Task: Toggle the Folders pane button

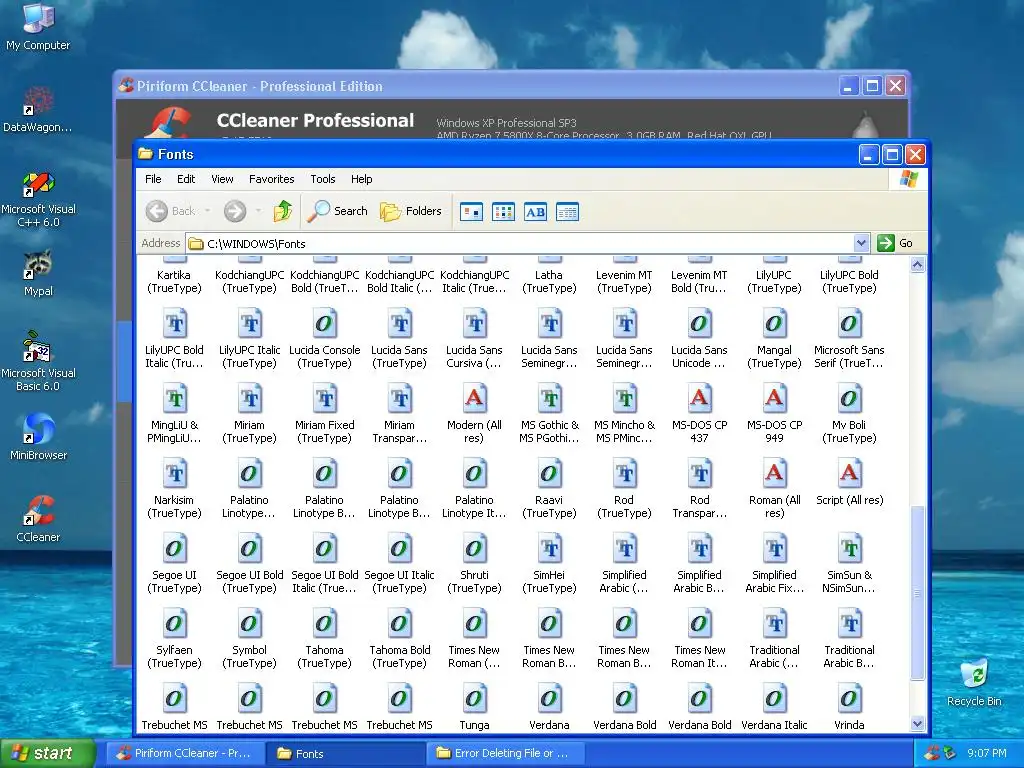Action: [x=411, y=211]
